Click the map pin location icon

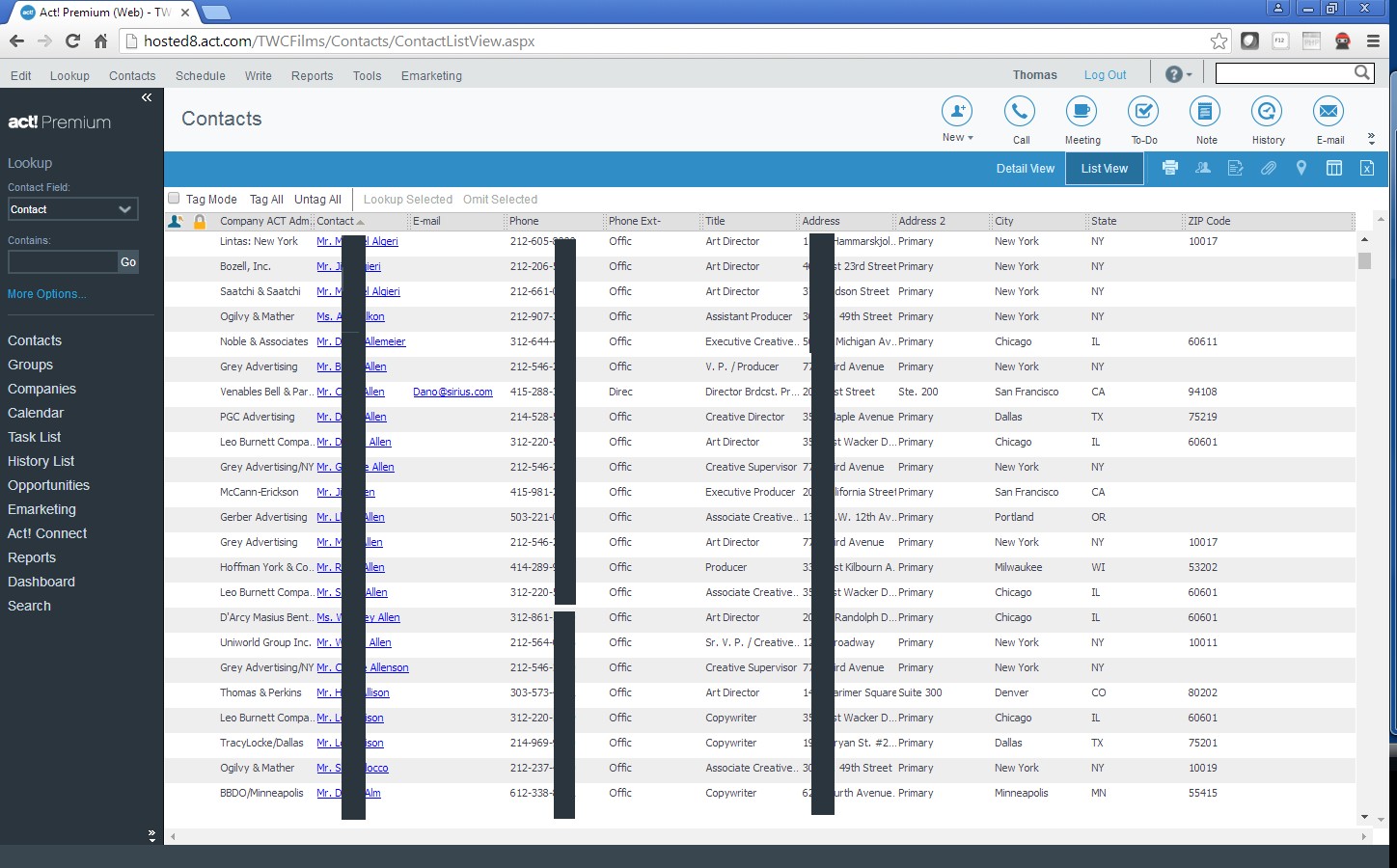(x=1301, y=168)
